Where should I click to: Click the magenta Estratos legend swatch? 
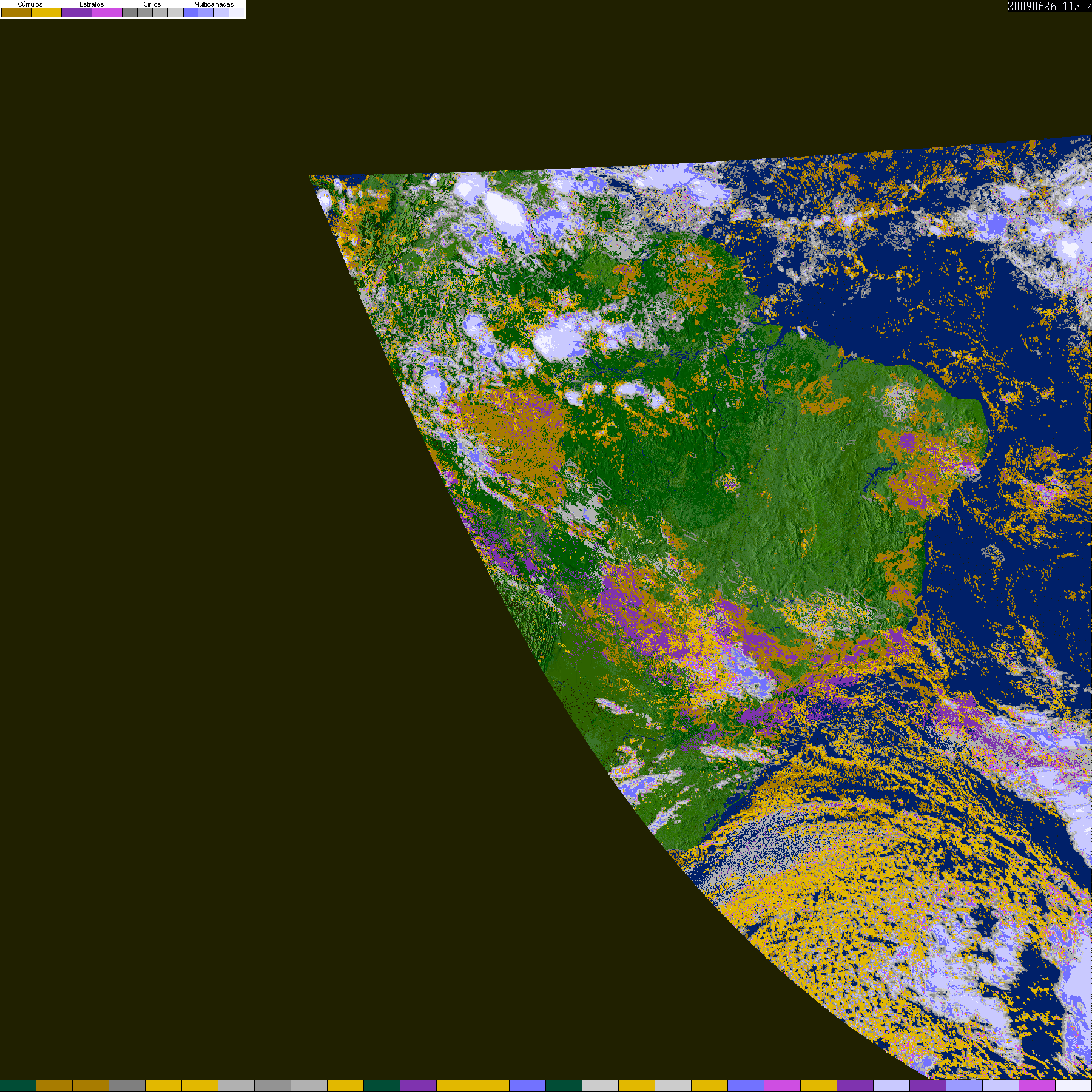coord(107,12)
